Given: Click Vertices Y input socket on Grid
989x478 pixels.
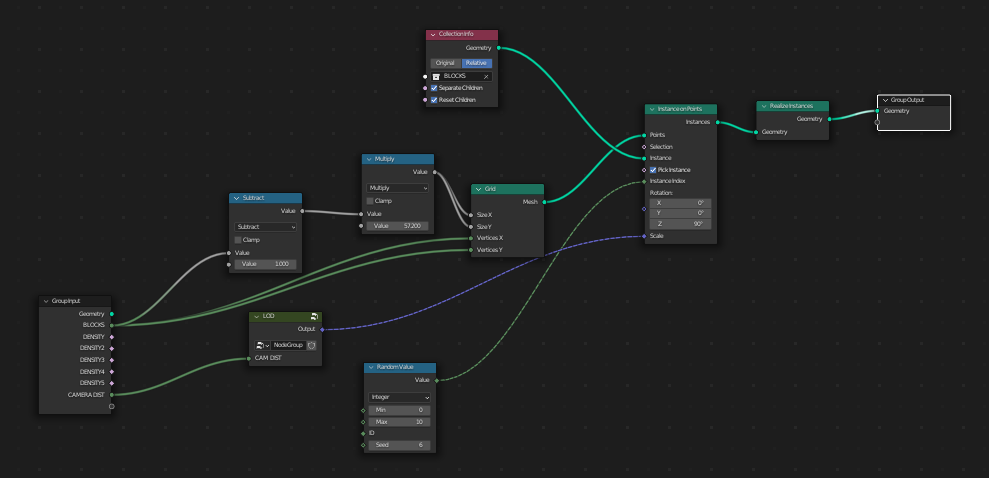Looking at the screenshot, I should (471, 250).
